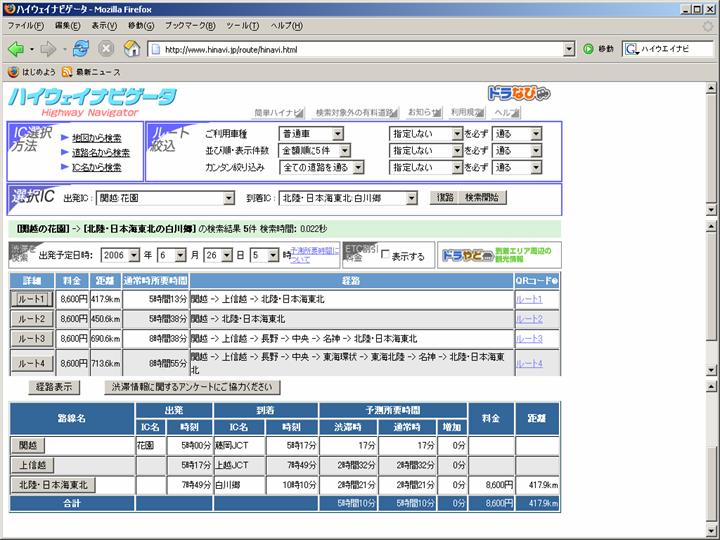Click the ハイウェイナビゲータ site logo

point(92,101)
